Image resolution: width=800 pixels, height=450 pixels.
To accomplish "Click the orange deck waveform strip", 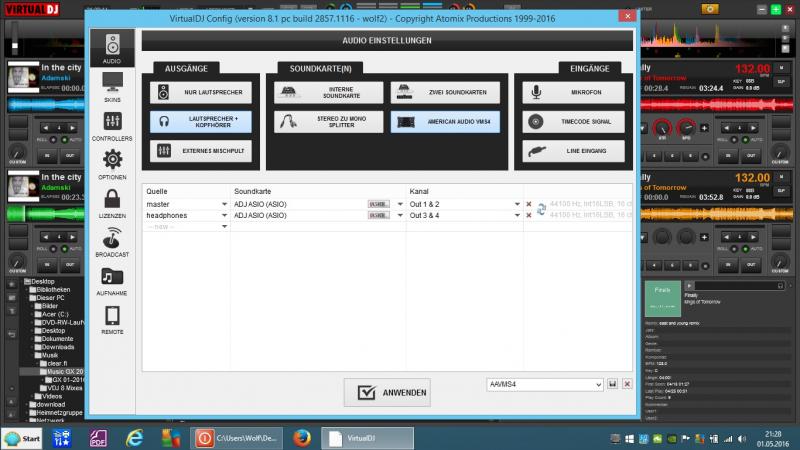I will tap(717, 214).
